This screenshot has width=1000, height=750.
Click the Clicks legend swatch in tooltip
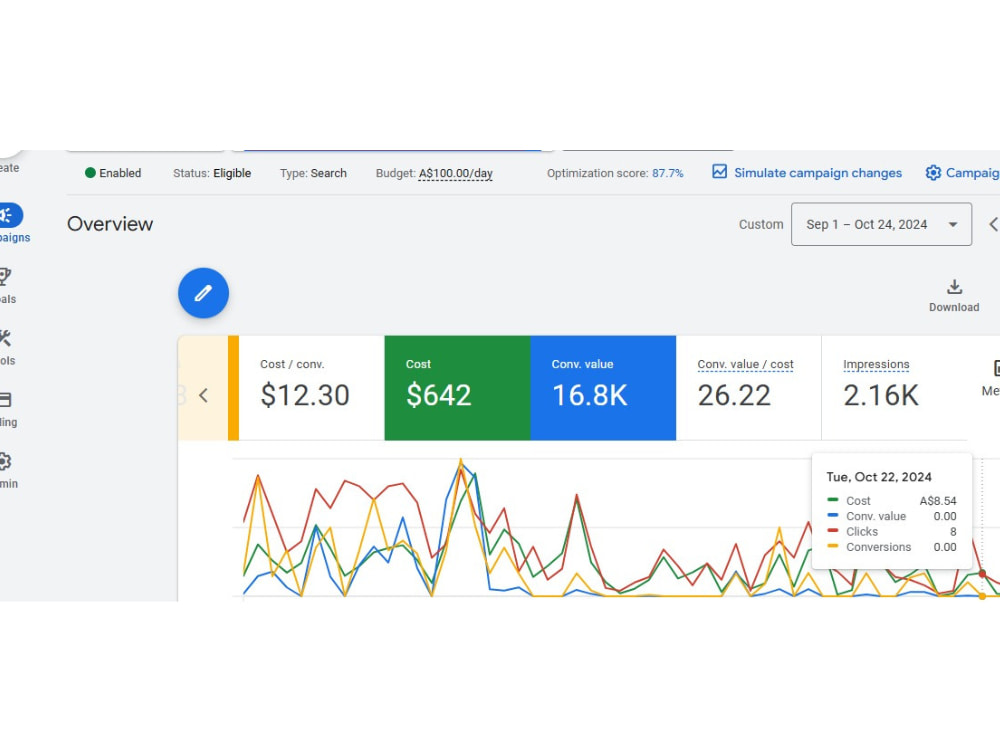pyautogui.click(x=832, y=531)
